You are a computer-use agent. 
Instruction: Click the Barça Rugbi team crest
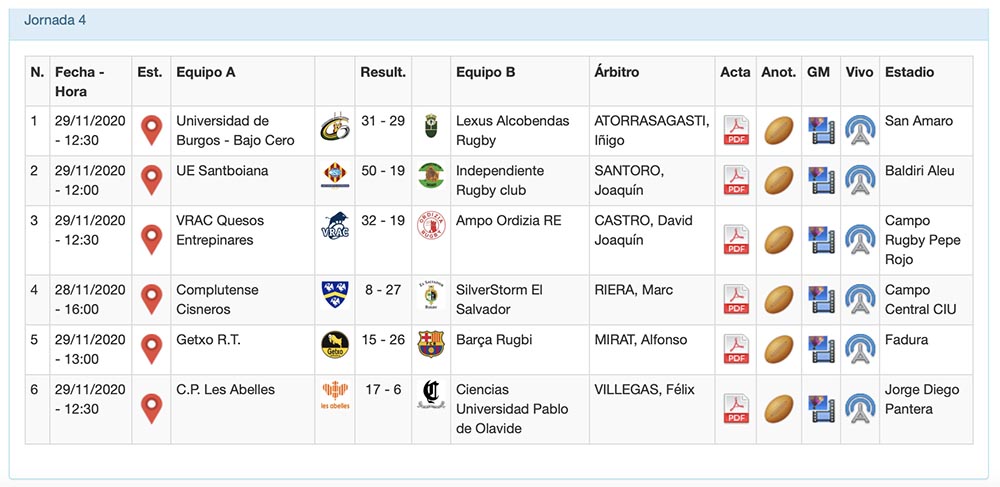tap(431, 343)
